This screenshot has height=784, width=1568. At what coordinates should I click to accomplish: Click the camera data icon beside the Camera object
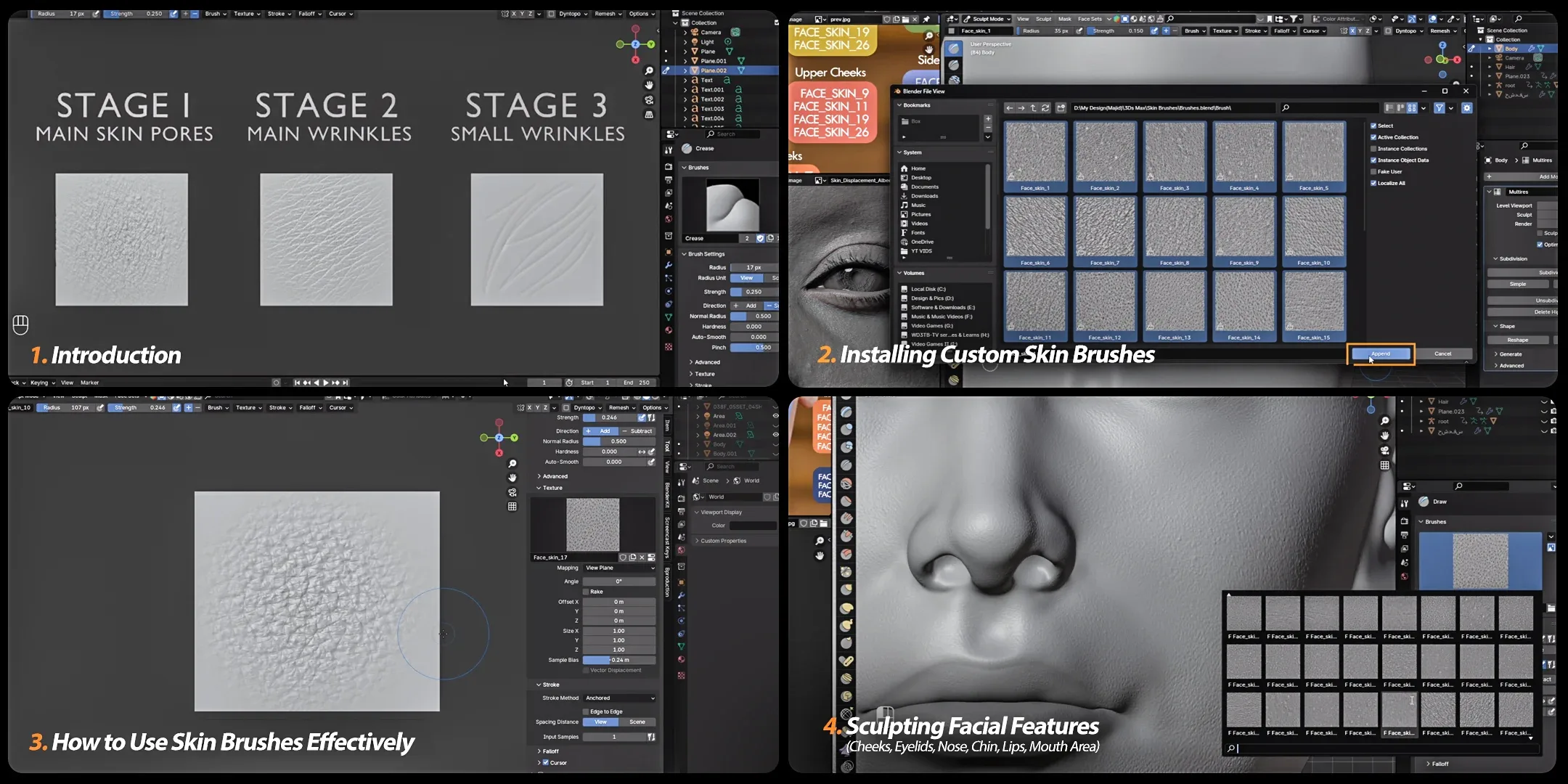[736, 32]
